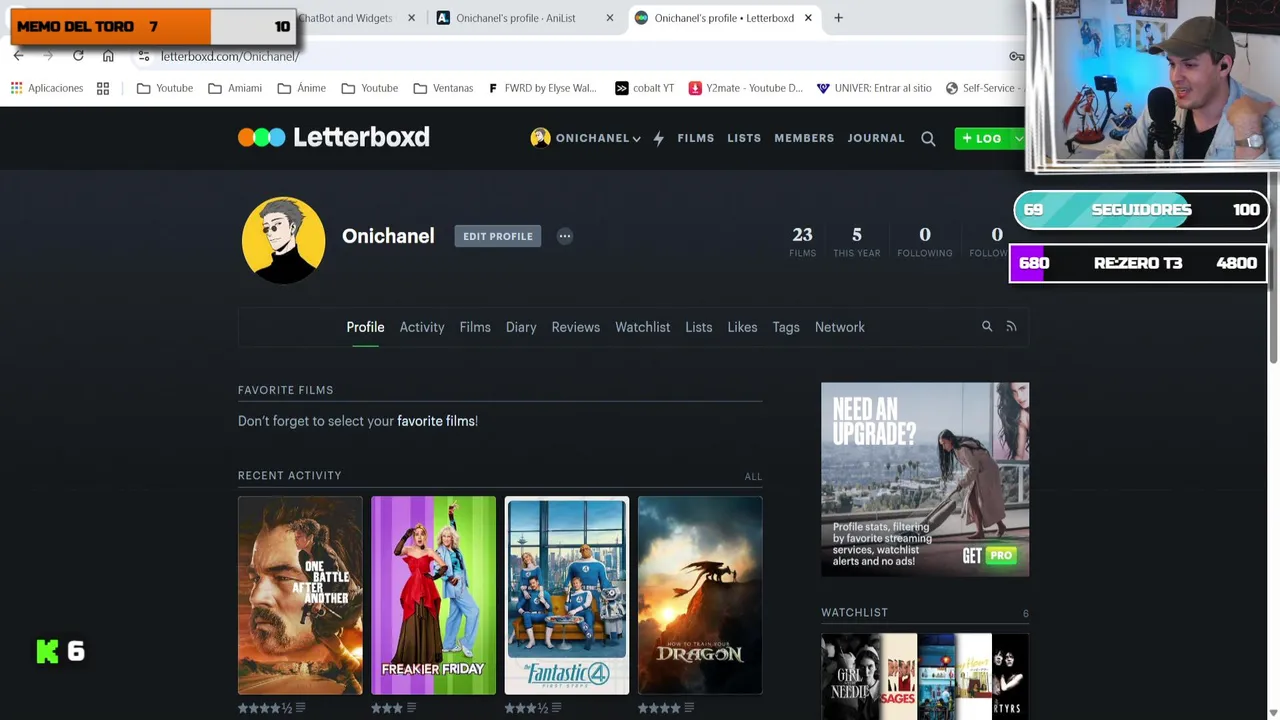Select the Profile tab
The image size is (1280, 720).
pyautogui.click(x=365, y=327)
